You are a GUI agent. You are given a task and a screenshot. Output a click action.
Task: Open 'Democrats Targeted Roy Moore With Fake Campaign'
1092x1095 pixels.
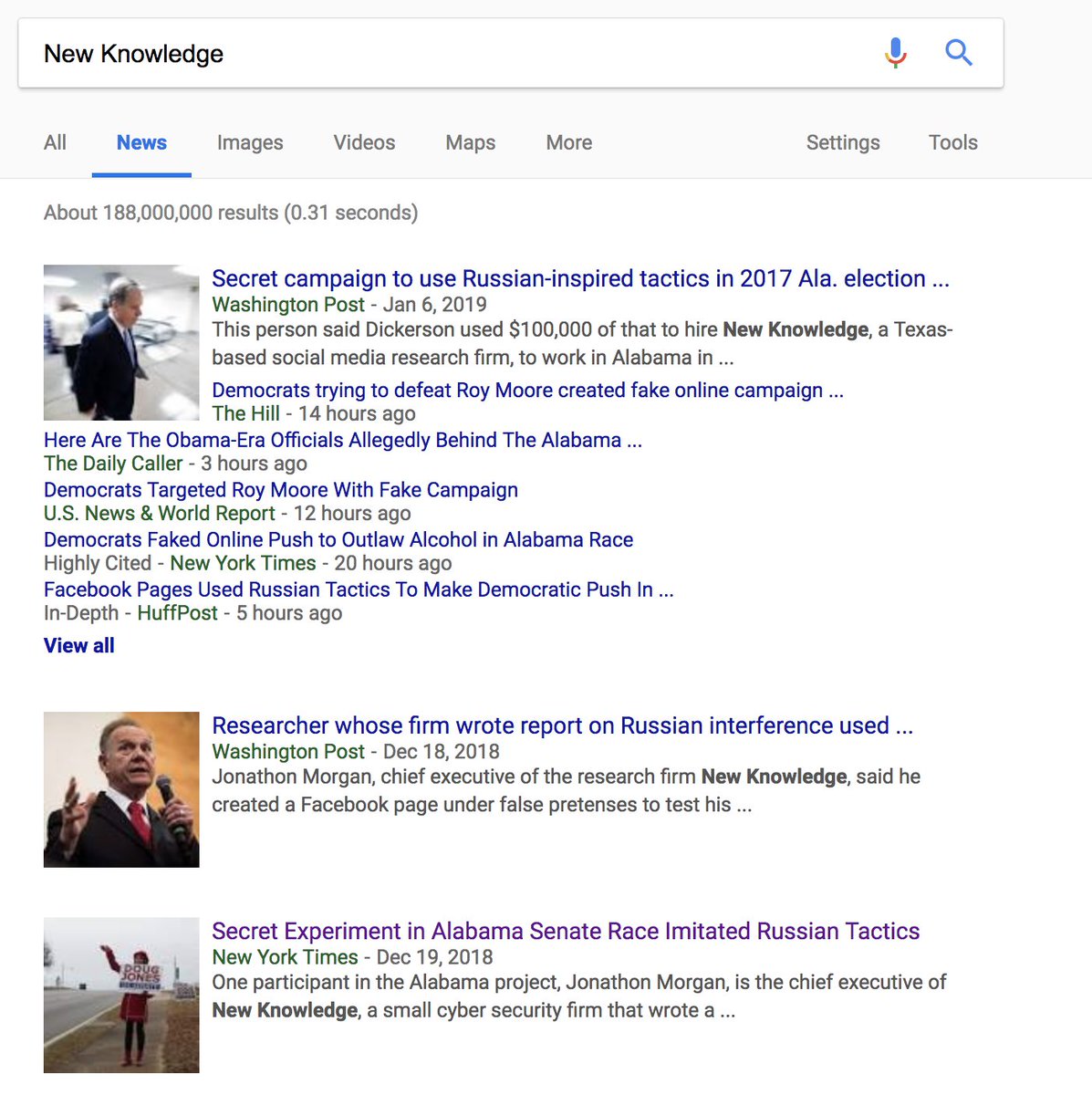click(281, 490)
